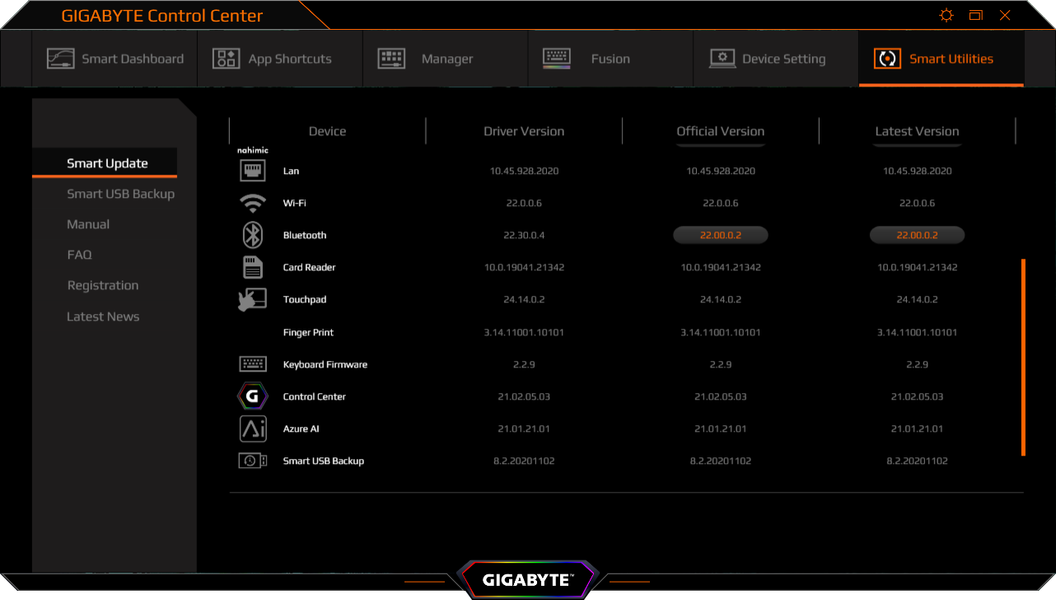Image resolution: width=1056 pixels, height=600 pixels.
Task: Click the Device Setting laptop icon
Action: click(722, 59)
